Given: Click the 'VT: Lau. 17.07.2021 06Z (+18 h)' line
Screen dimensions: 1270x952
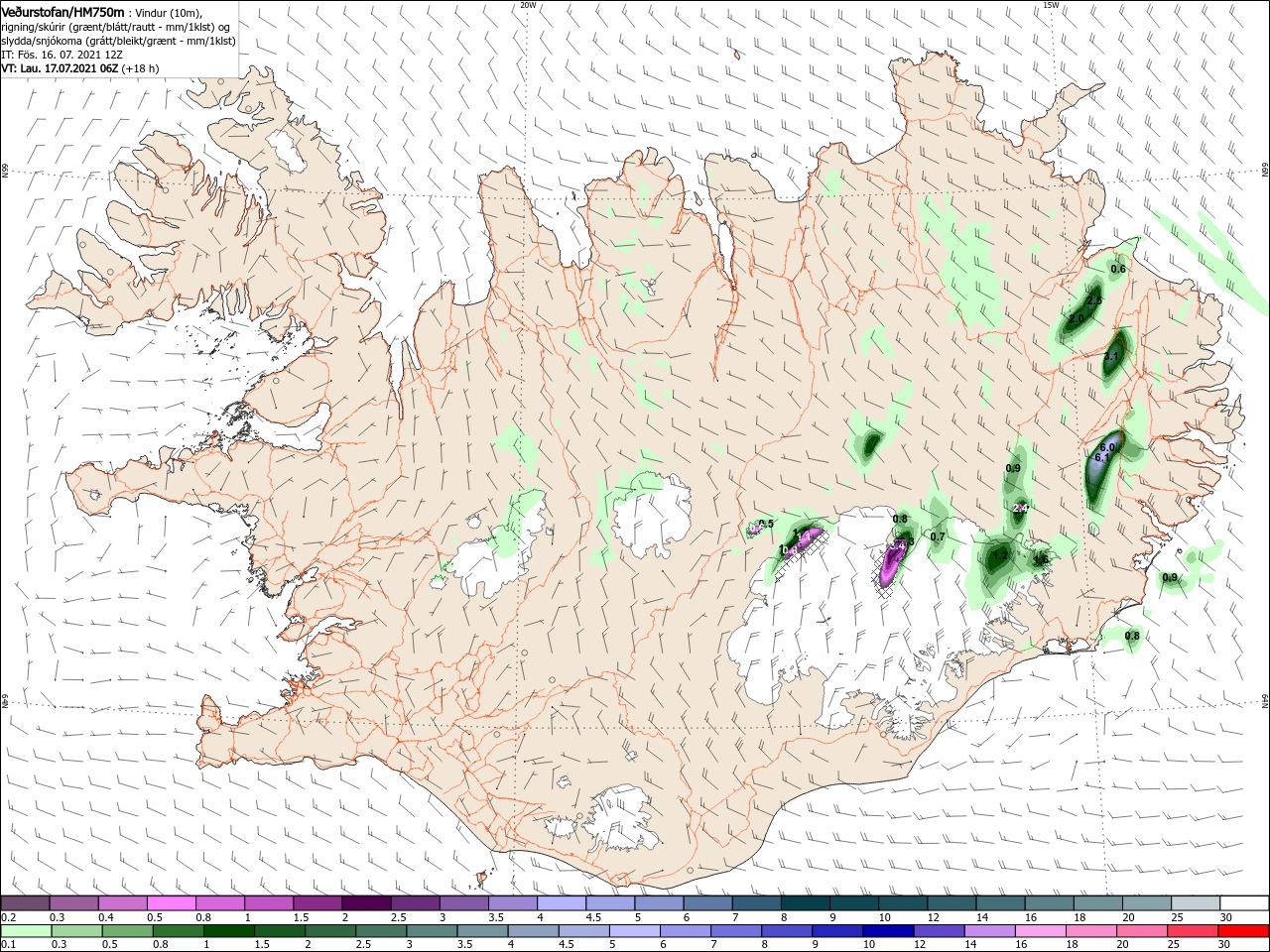Looking at the screenshot, I should (80, 68).
